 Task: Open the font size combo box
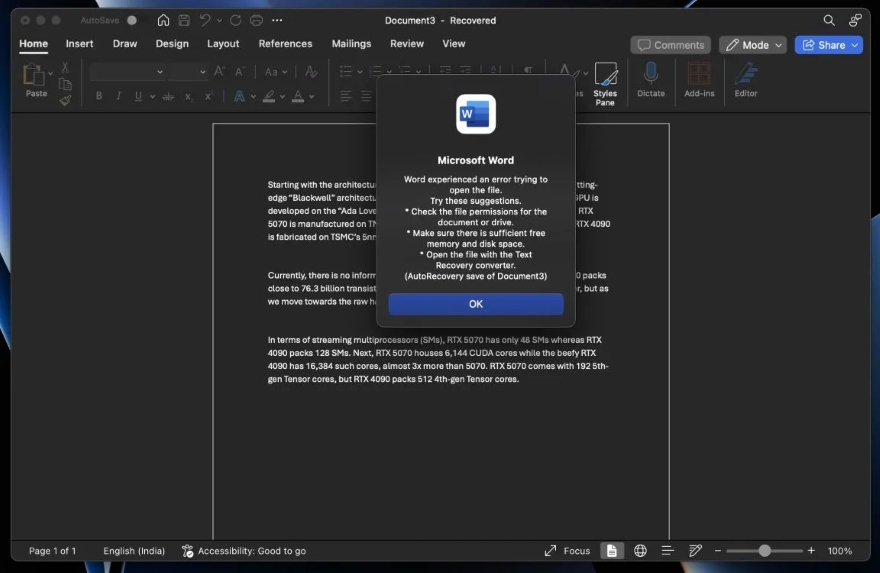[187, 72]
